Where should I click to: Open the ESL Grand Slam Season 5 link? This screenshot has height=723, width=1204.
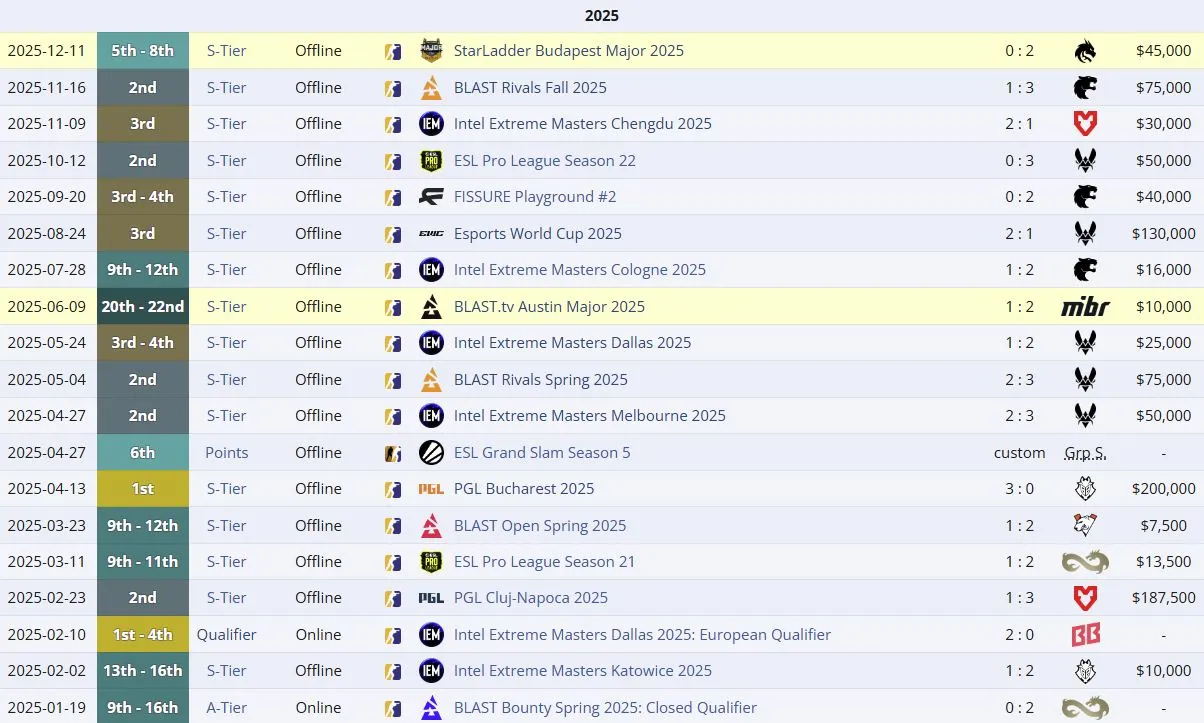(x=542, y=453)
